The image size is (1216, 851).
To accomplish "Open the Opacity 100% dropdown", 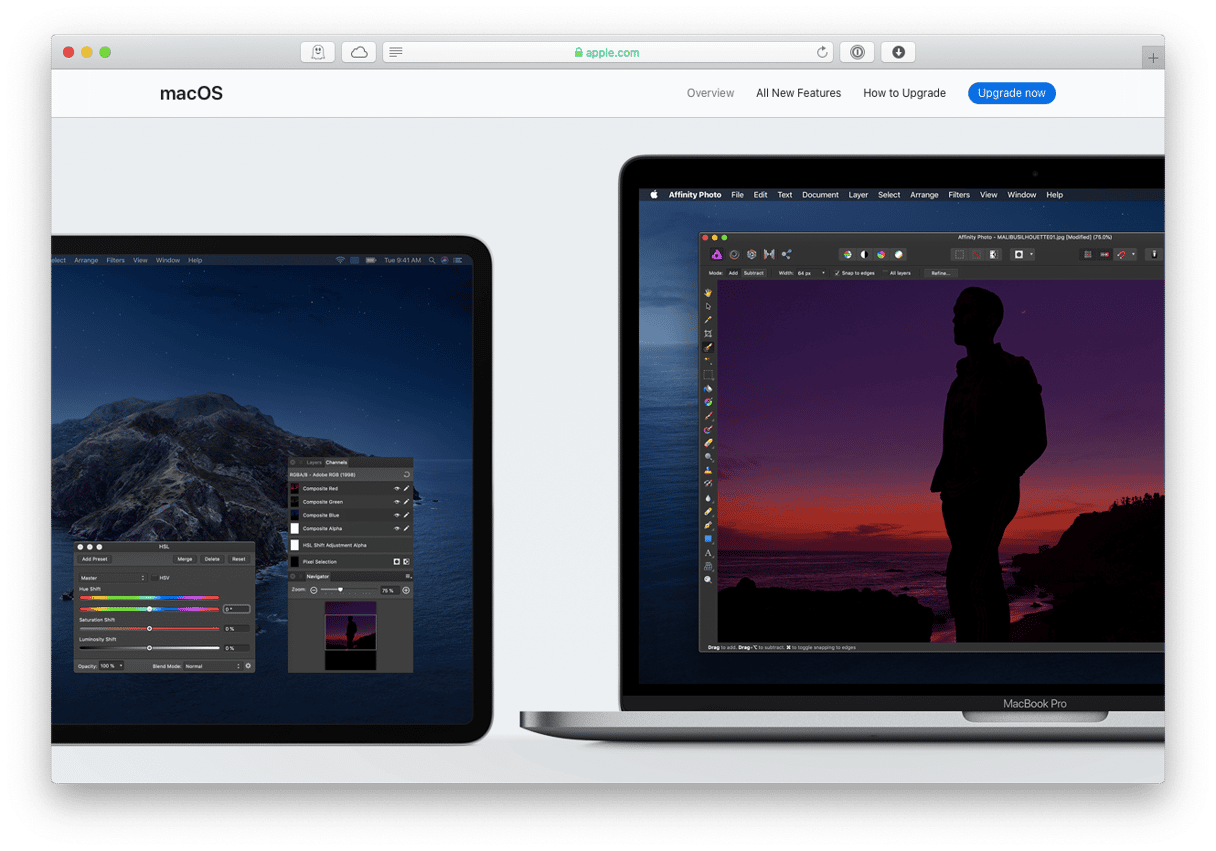I will point(111,666).
